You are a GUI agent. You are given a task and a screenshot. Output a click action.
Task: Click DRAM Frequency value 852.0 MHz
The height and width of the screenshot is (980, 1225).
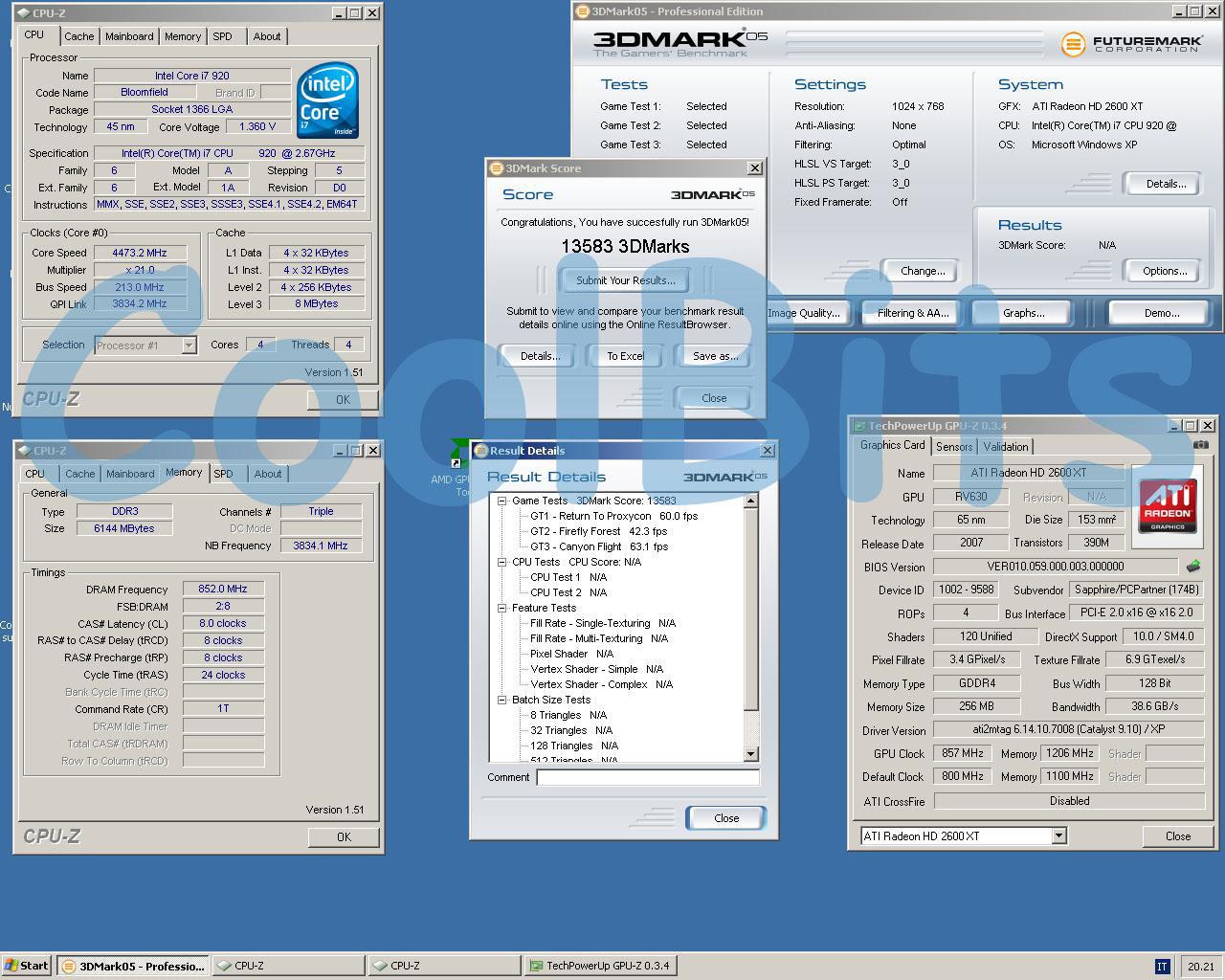click(x=222, y=589)
